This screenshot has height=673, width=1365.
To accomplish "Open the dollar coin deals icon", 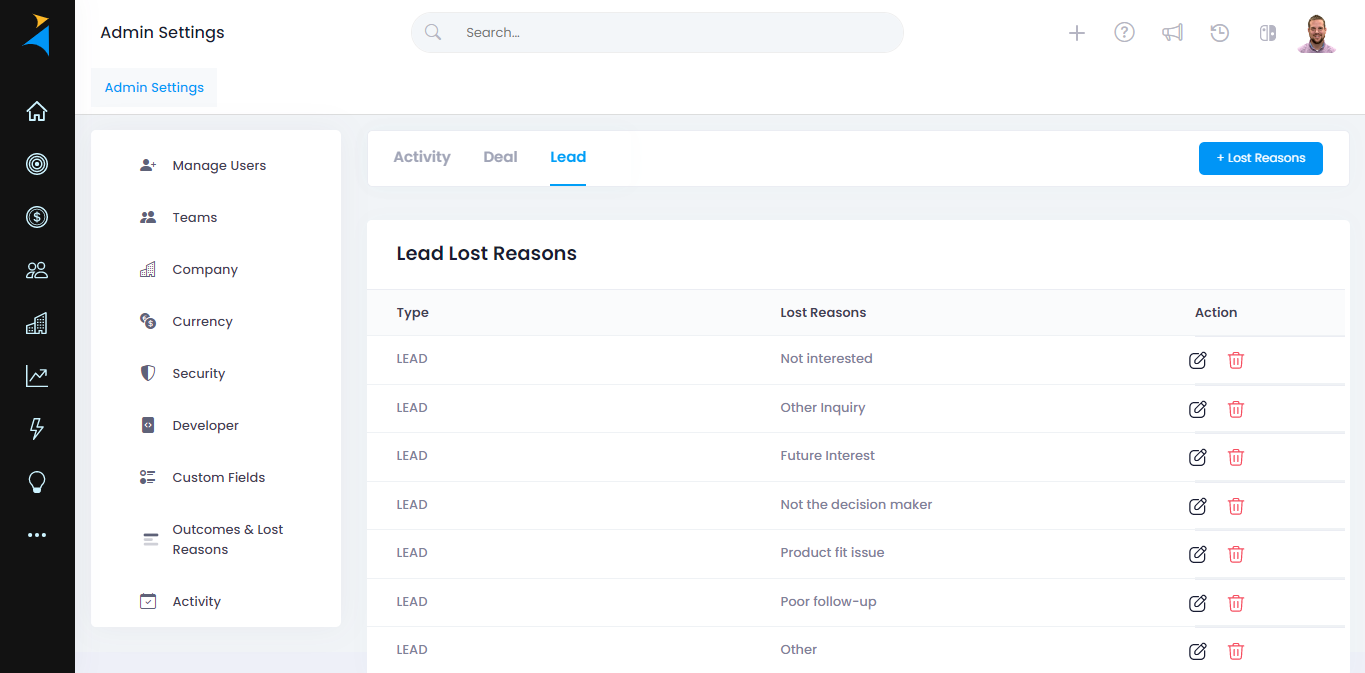I will coord(37,217).
